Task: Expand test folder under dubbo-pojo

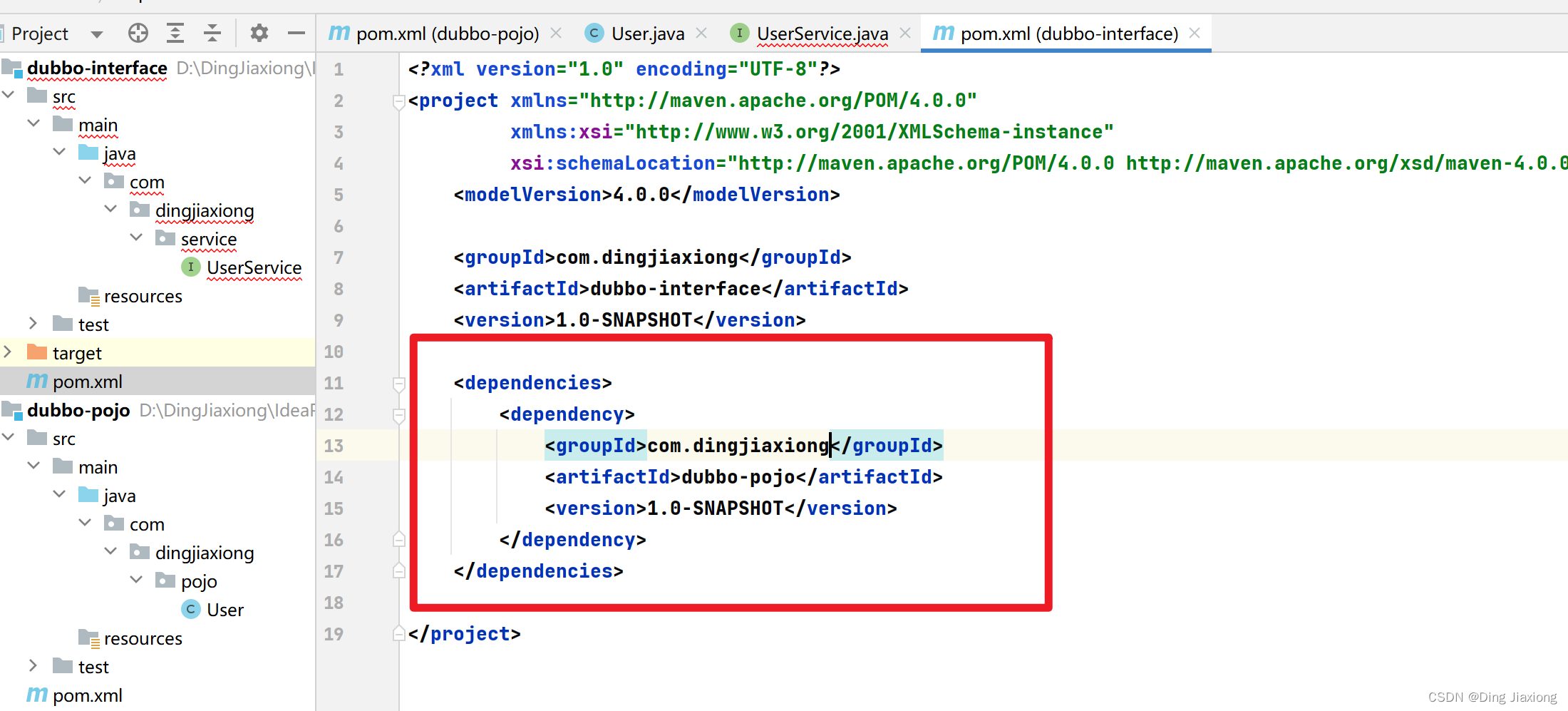Action: (x=33, y=665)
